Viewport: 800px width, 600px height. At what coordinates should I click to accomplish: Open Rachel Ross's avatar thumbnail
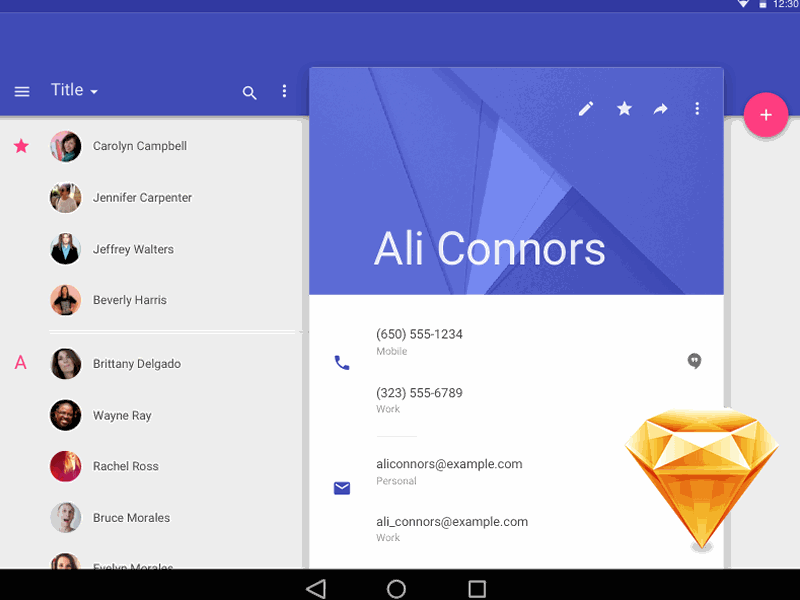(65, 466)
